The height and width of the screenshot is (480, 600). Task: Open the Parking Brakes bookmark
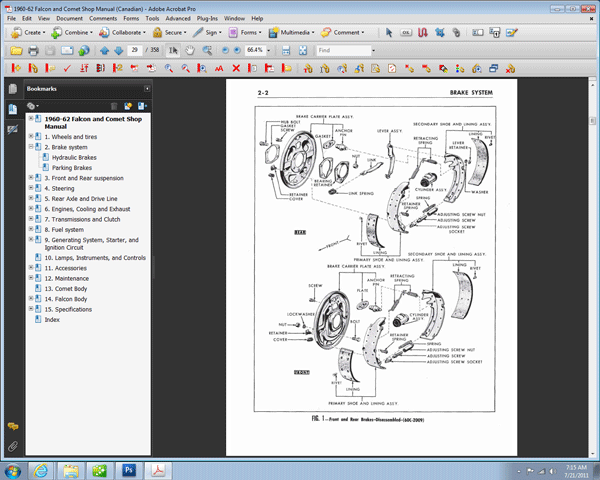(72, 168)
